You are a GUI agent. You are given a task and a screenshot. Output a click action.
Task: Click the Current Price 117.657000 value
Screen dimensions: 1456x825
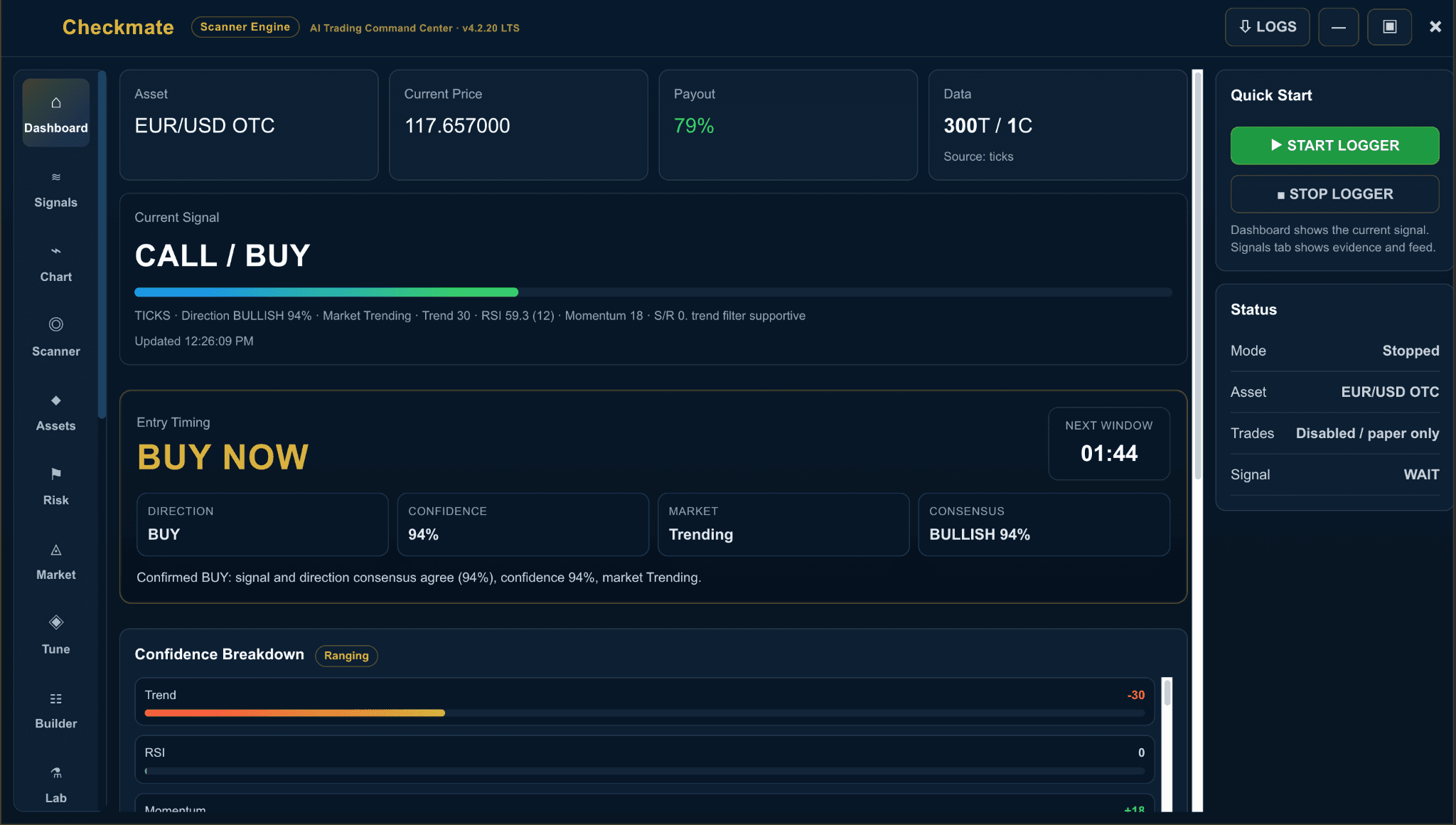coord(457,126)
